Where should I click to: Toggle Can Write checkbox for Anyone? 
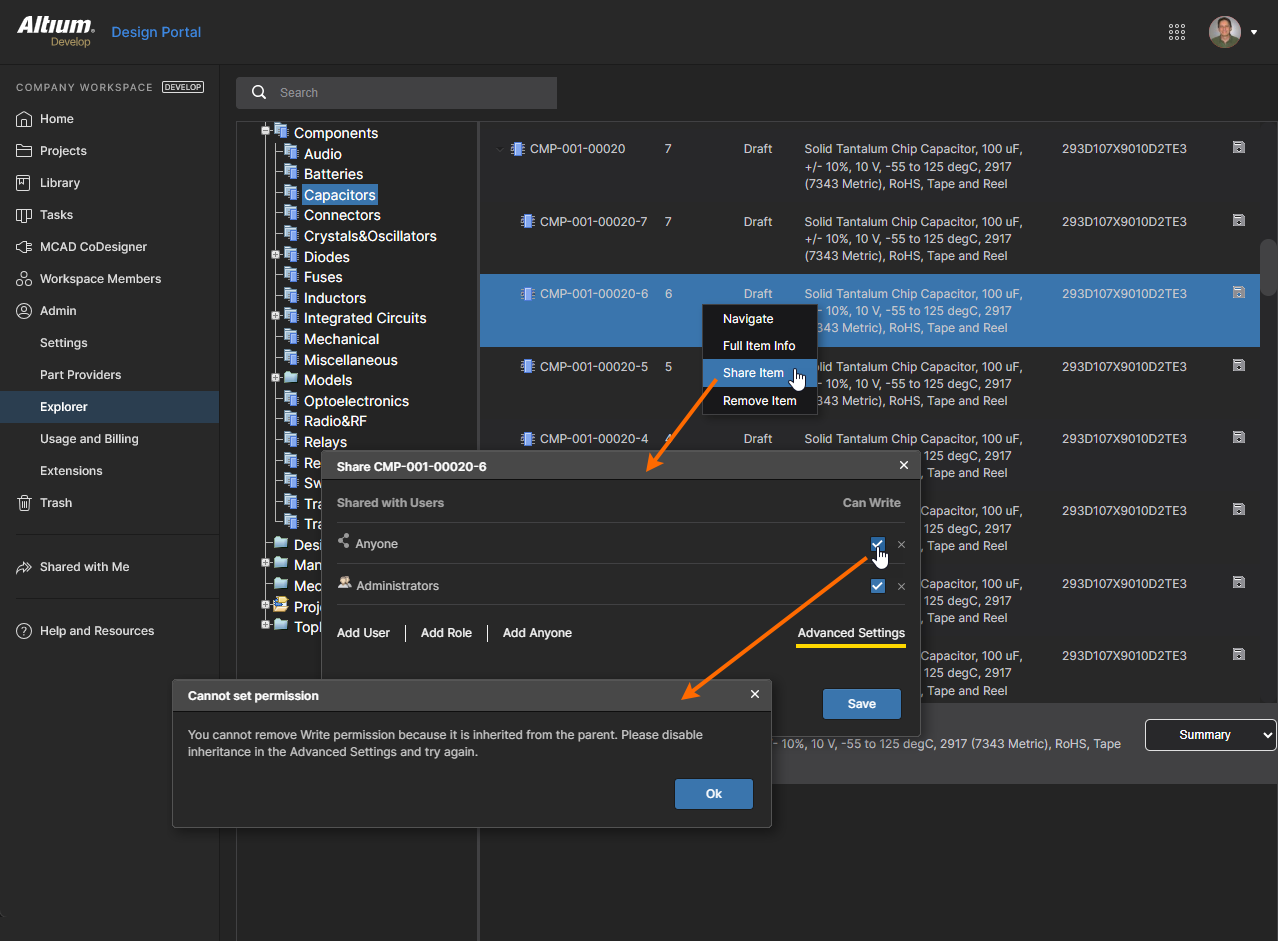tap(877, 544)
